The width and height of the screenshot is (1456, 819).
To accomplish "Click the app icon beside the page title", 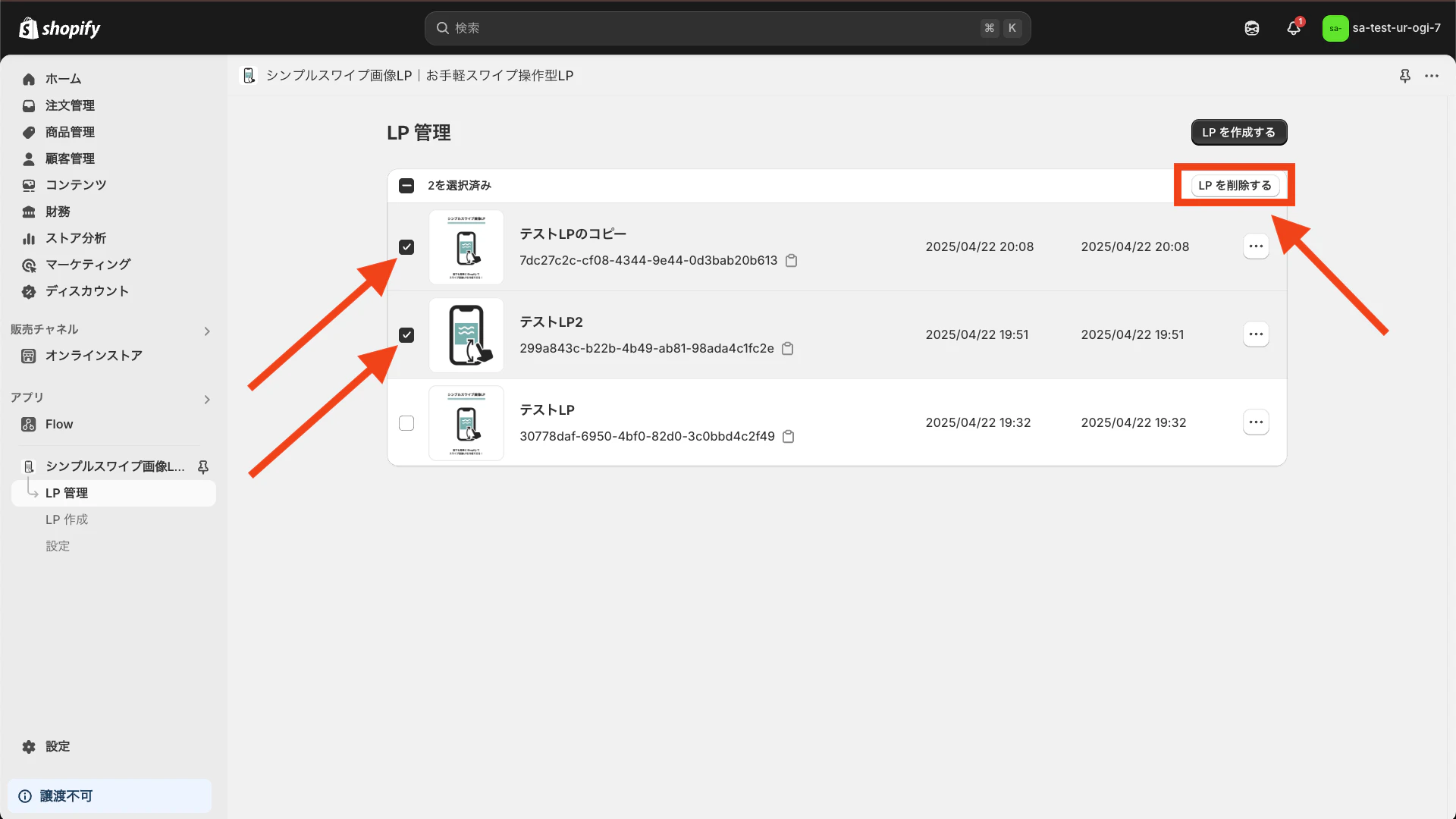I will pyautogui.click(x=248, y=76).
